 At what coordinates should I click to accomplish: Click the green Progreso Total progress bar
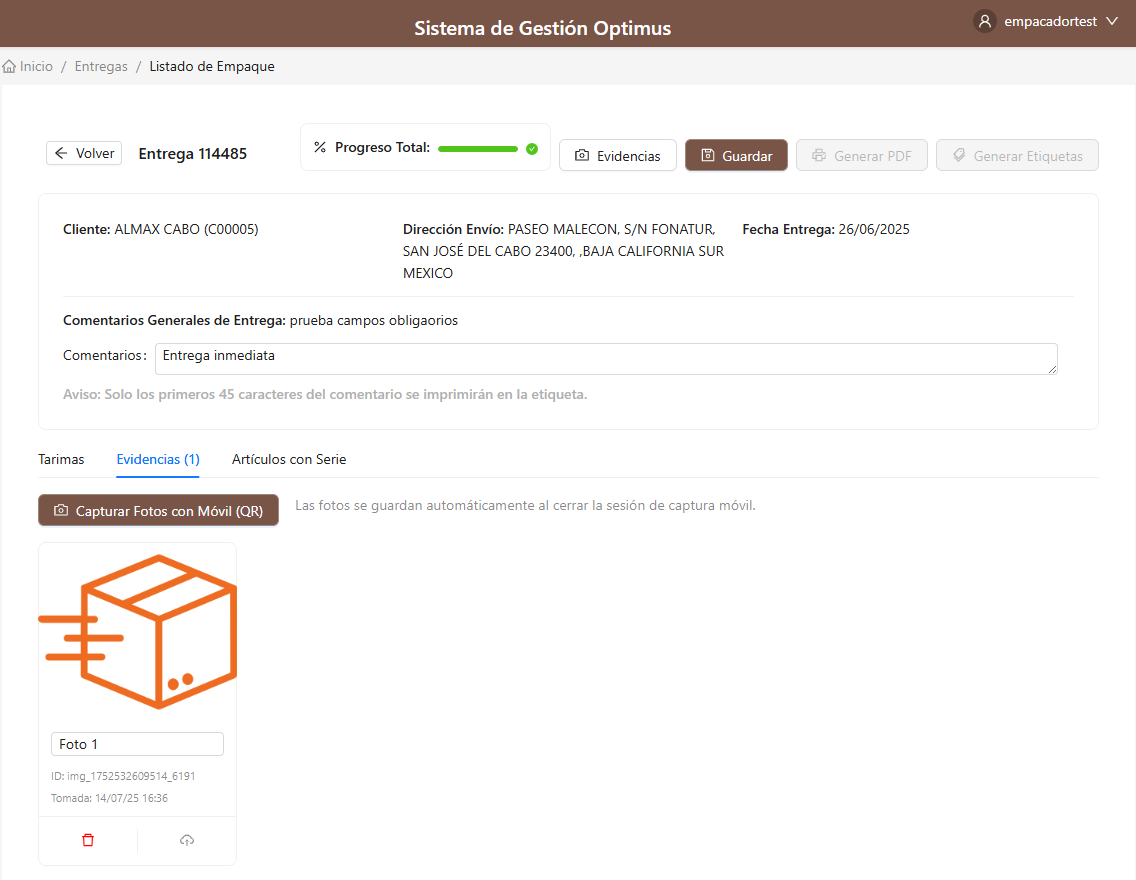pyautogui.click(x=477, y=148)
